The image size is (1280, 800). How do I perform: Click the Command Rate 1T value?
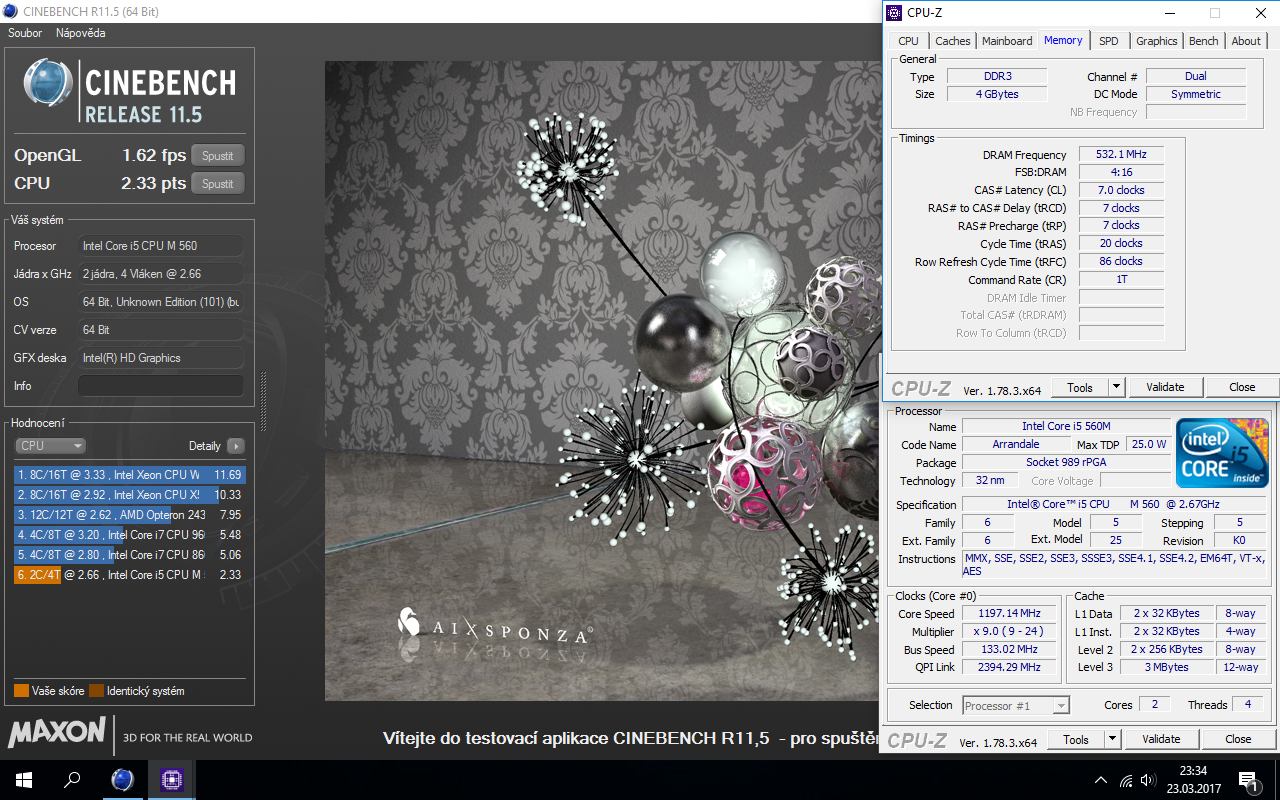click(1120, 280)
